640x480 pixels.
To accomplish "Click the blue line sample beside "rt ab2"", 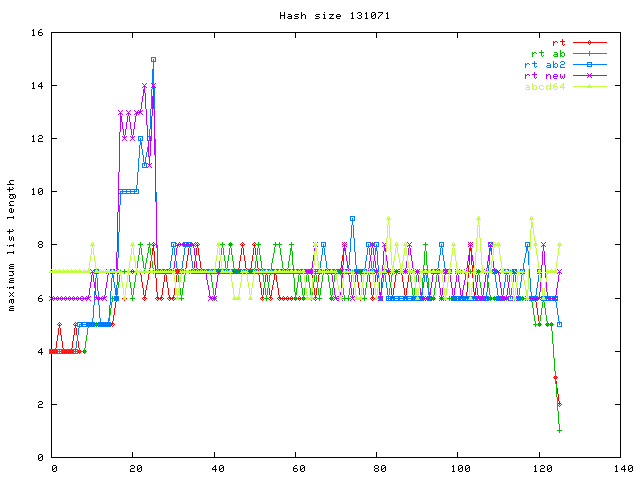I will [x=589, y=64].
